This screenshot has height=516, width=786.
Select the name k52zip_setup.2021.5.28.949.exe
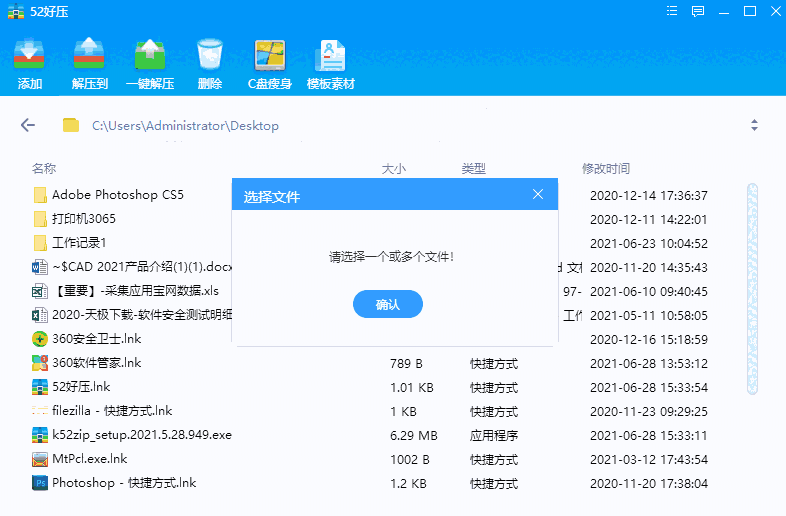(x=142, y=435)
